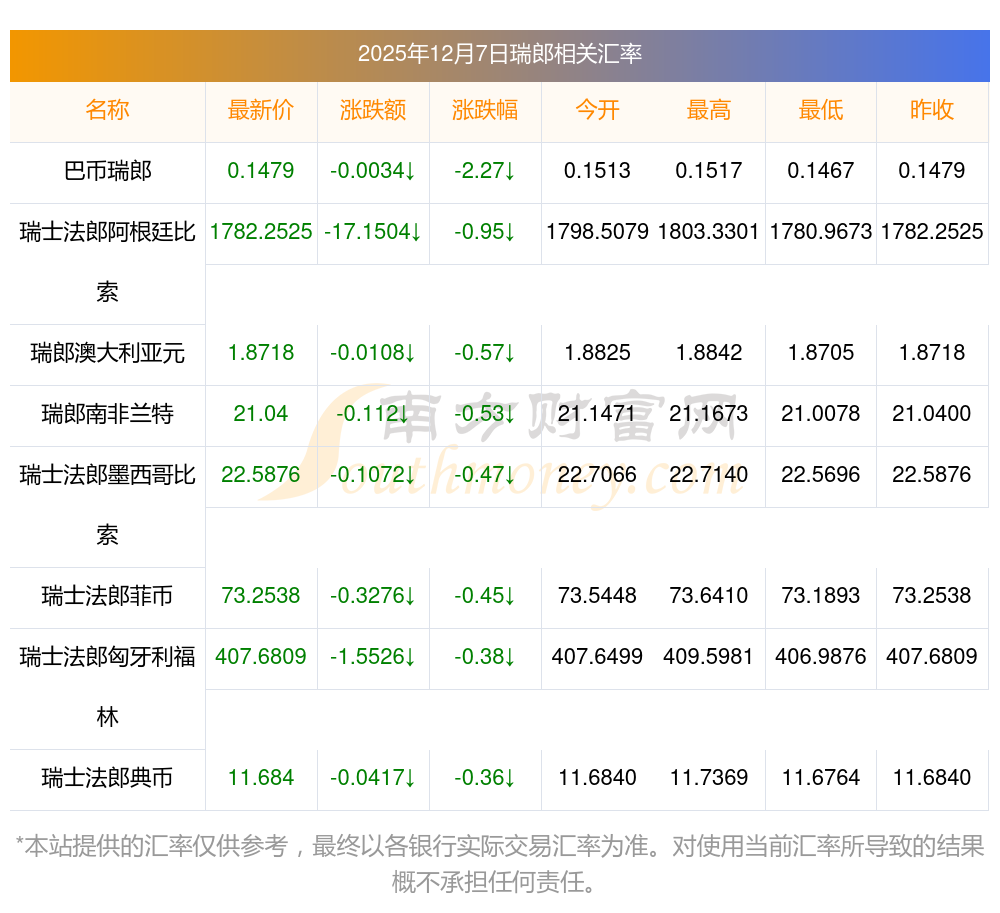Click the -1.5526↓ change amount cell

pos(373,657)
